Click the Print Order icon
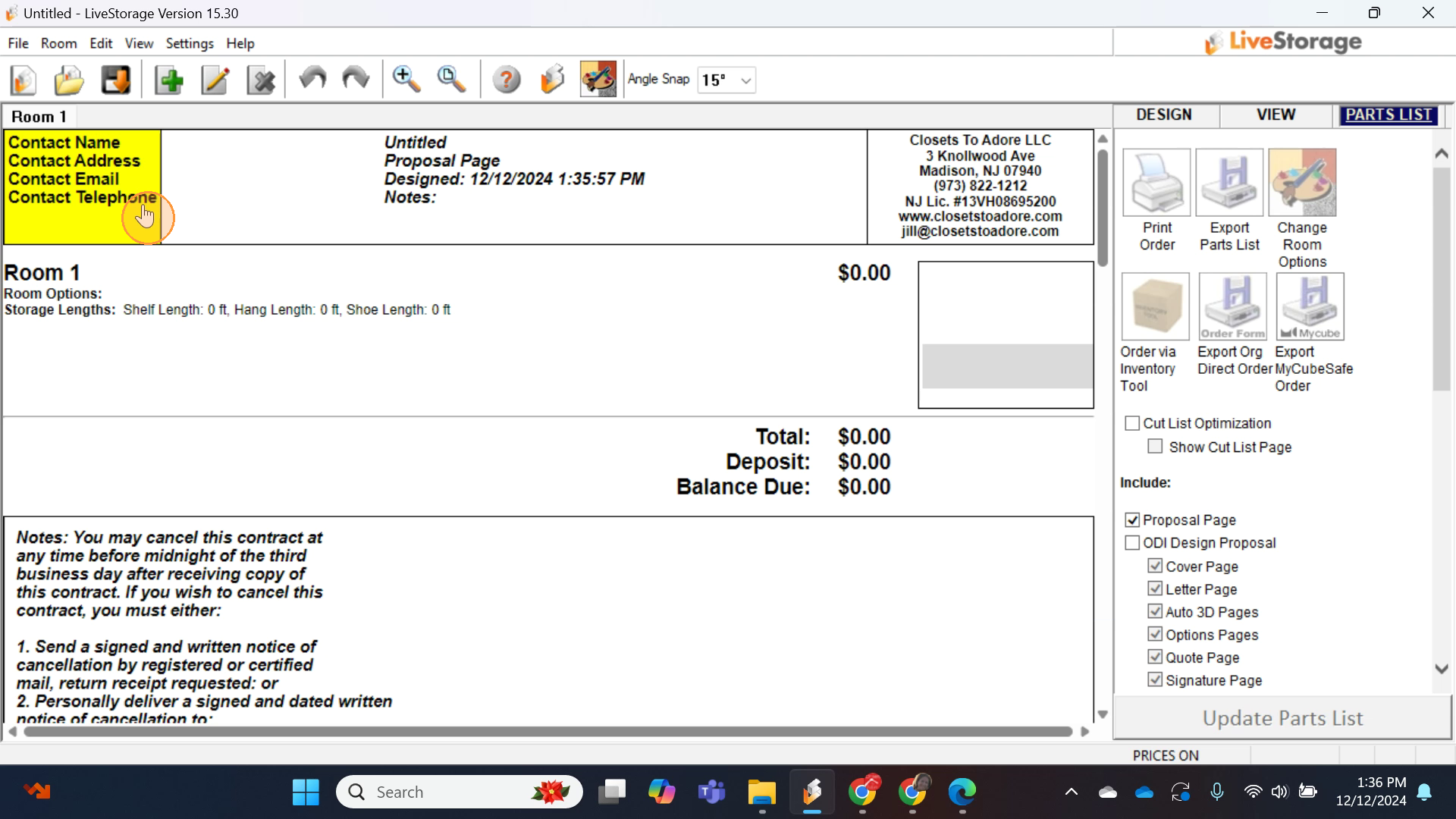Screen dimensions: 1456x819 click(1156, 183)
